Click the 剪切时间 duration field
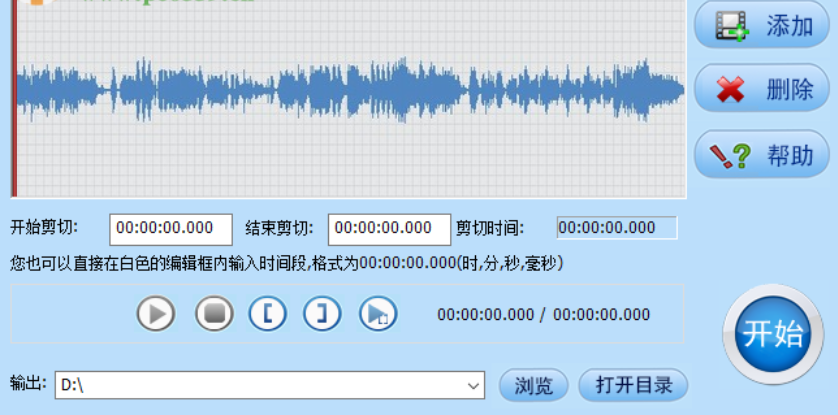This screenshot has width=838, height=415. point(617,228)
